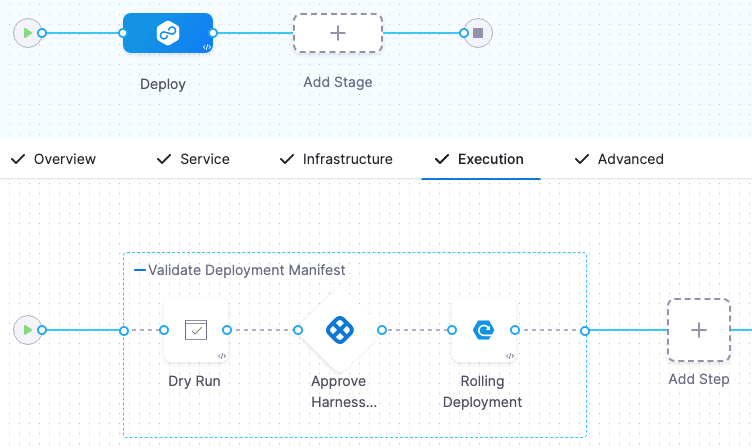752x448 pixels.
Task: Click the execution start play icon
Action: [x=26, y=330]
